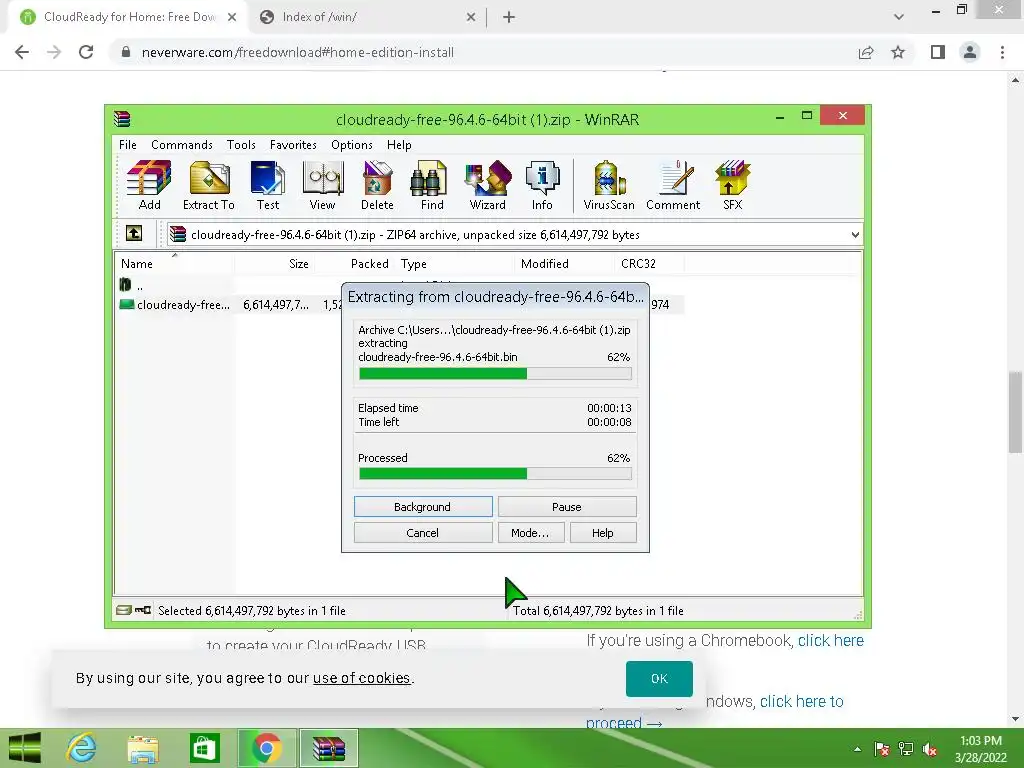Open the Windows Start button
The height and width of the screenshot is (768, 1024).
pos(25,748)
